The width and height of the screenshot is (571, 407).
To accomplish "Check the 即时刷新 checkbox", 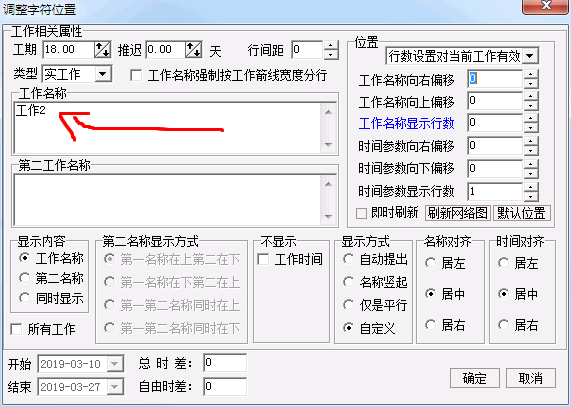I will tap(361, 213).
